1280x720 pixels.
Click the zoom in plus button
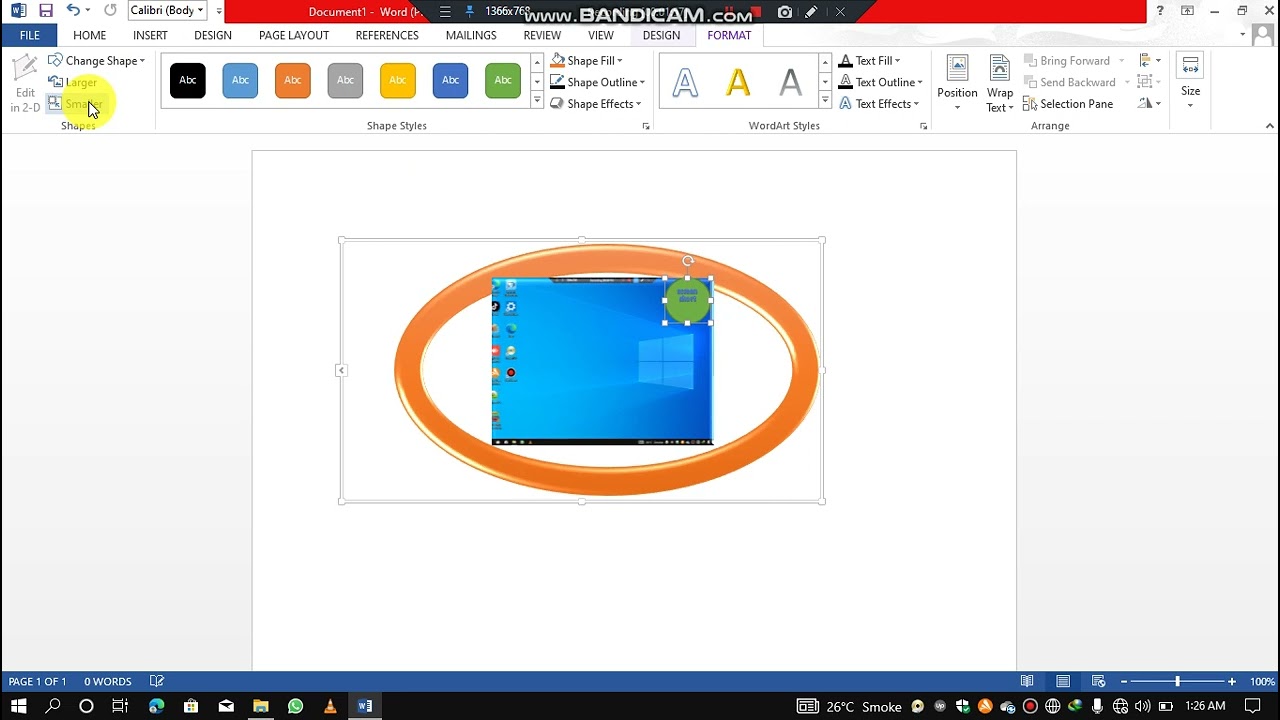[1232, 682]
